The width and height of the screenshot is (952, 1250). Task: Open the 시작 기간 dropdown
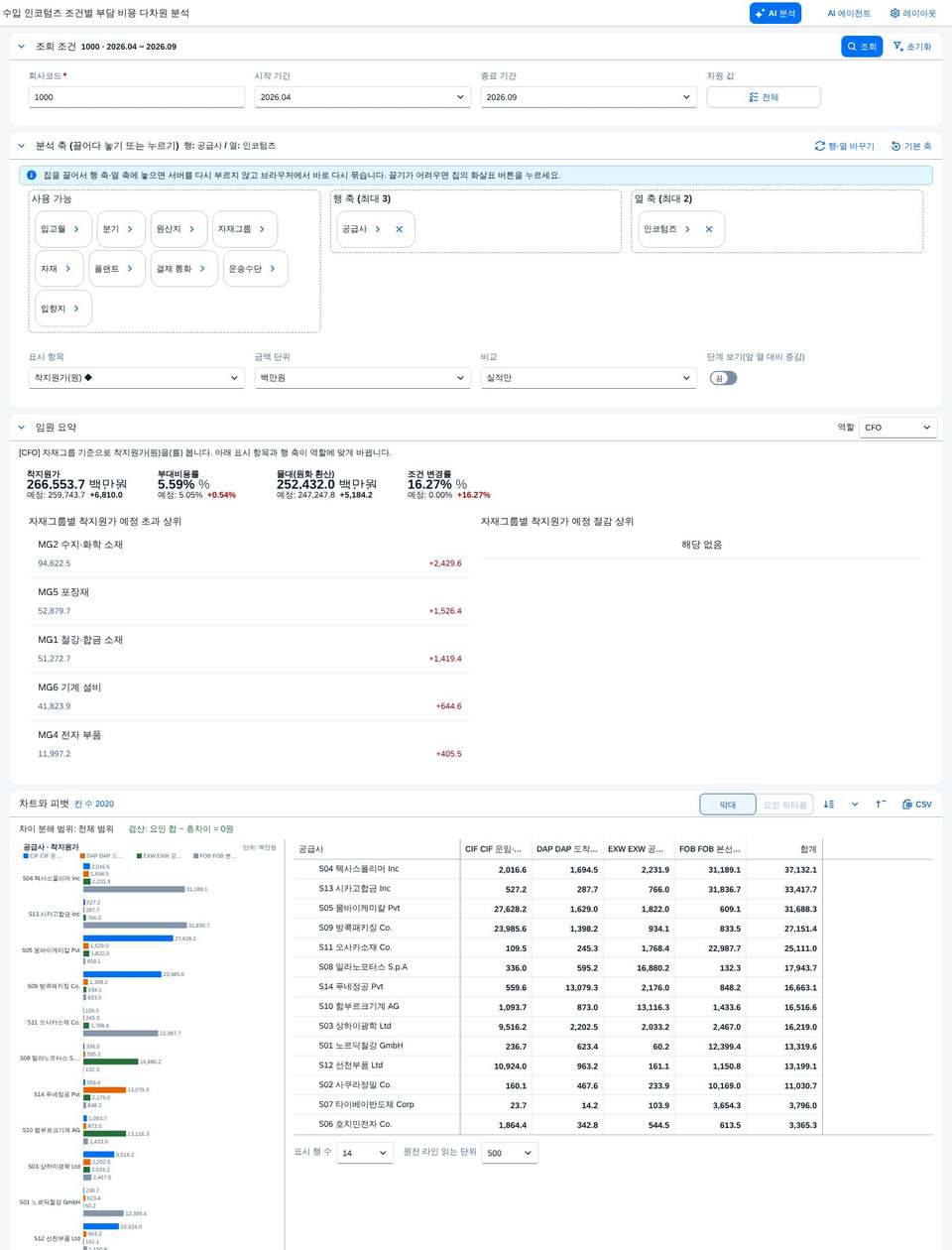tap(362, 97)
